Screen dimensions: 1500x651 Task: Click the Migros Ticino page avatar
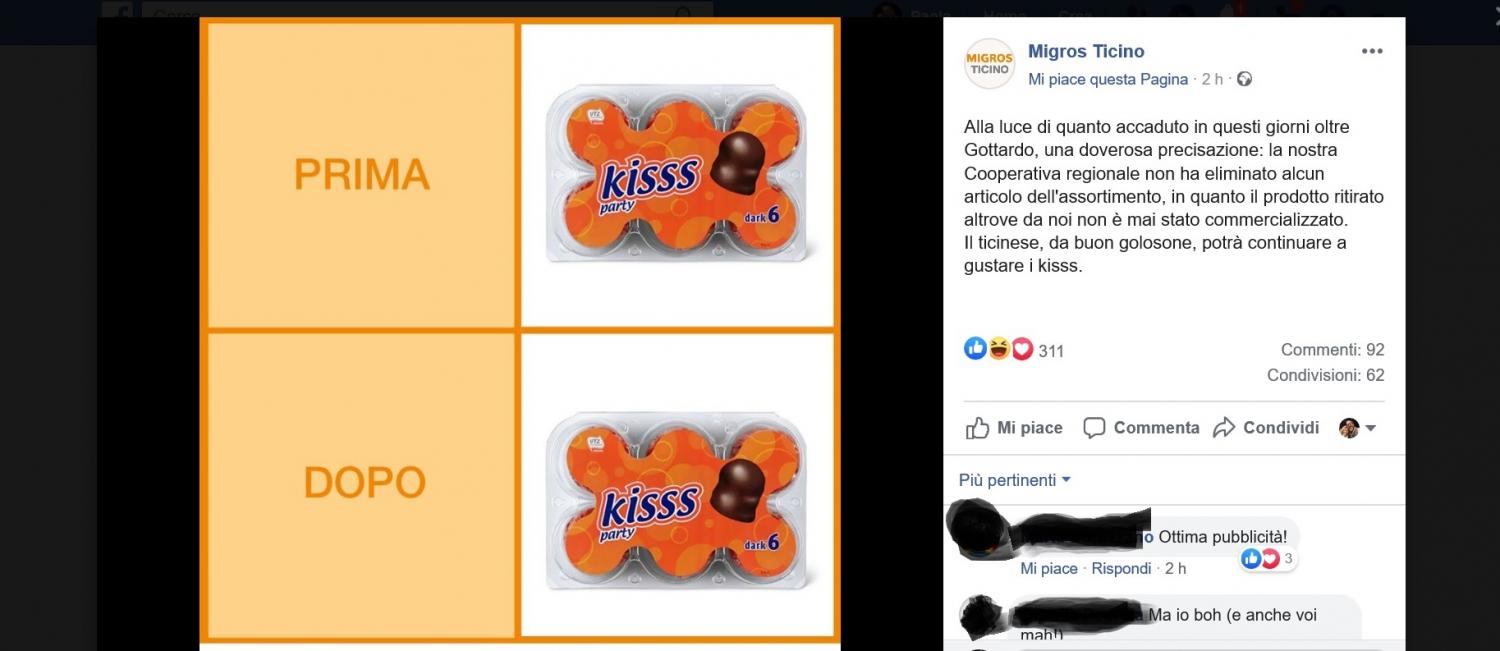(x=989, y=64)
